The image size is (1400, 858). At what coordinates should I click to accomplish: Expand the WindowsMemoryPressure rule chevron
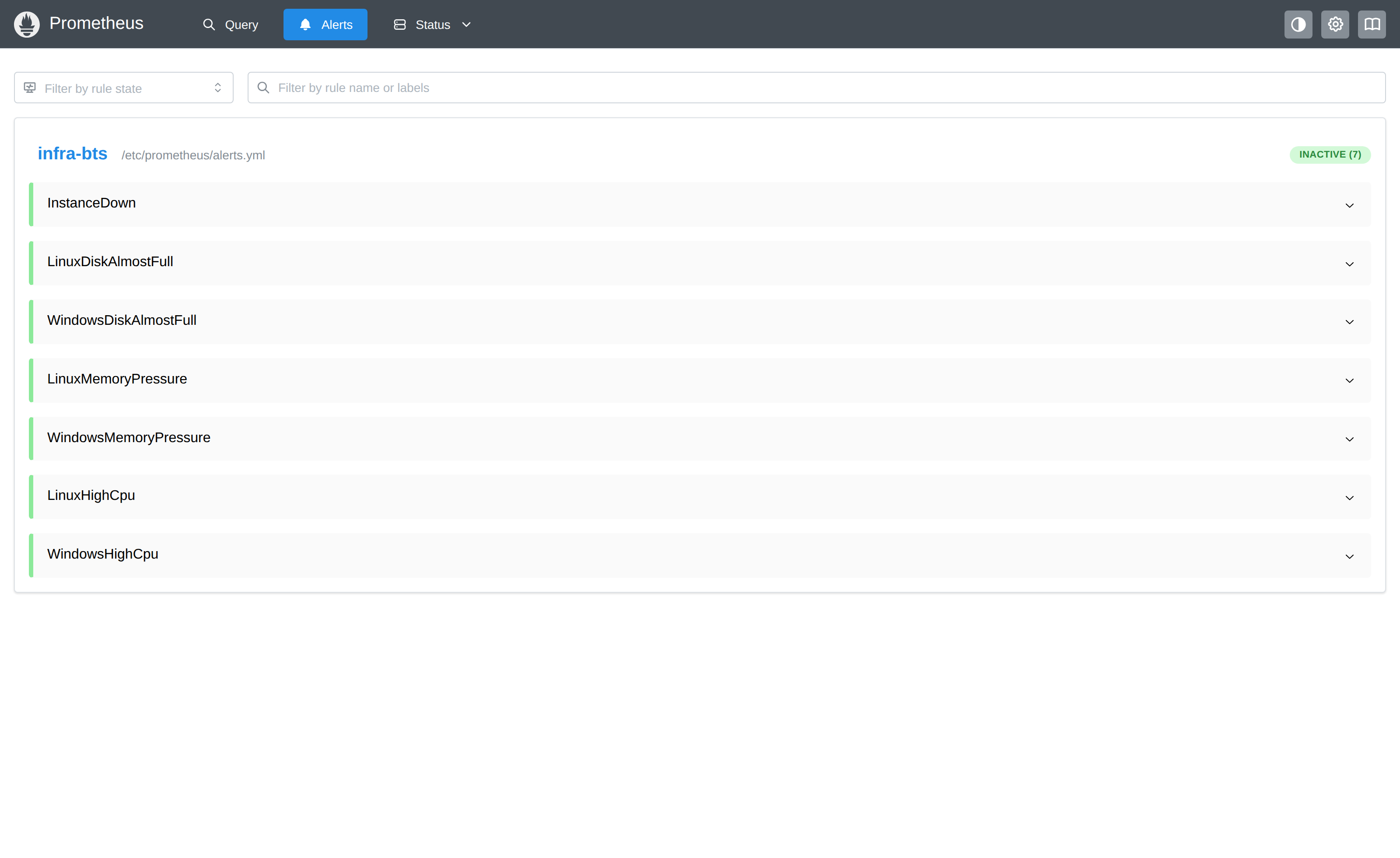(1349, 439)
